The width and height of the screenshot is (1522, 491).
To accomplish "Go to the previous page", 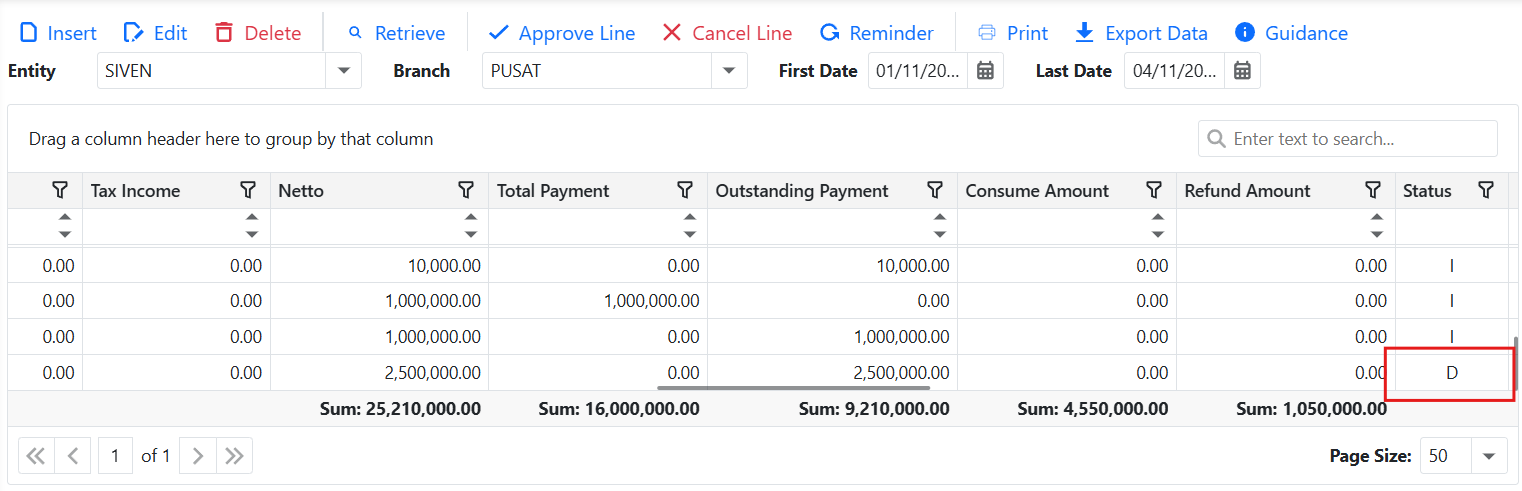I will point(72,456).
